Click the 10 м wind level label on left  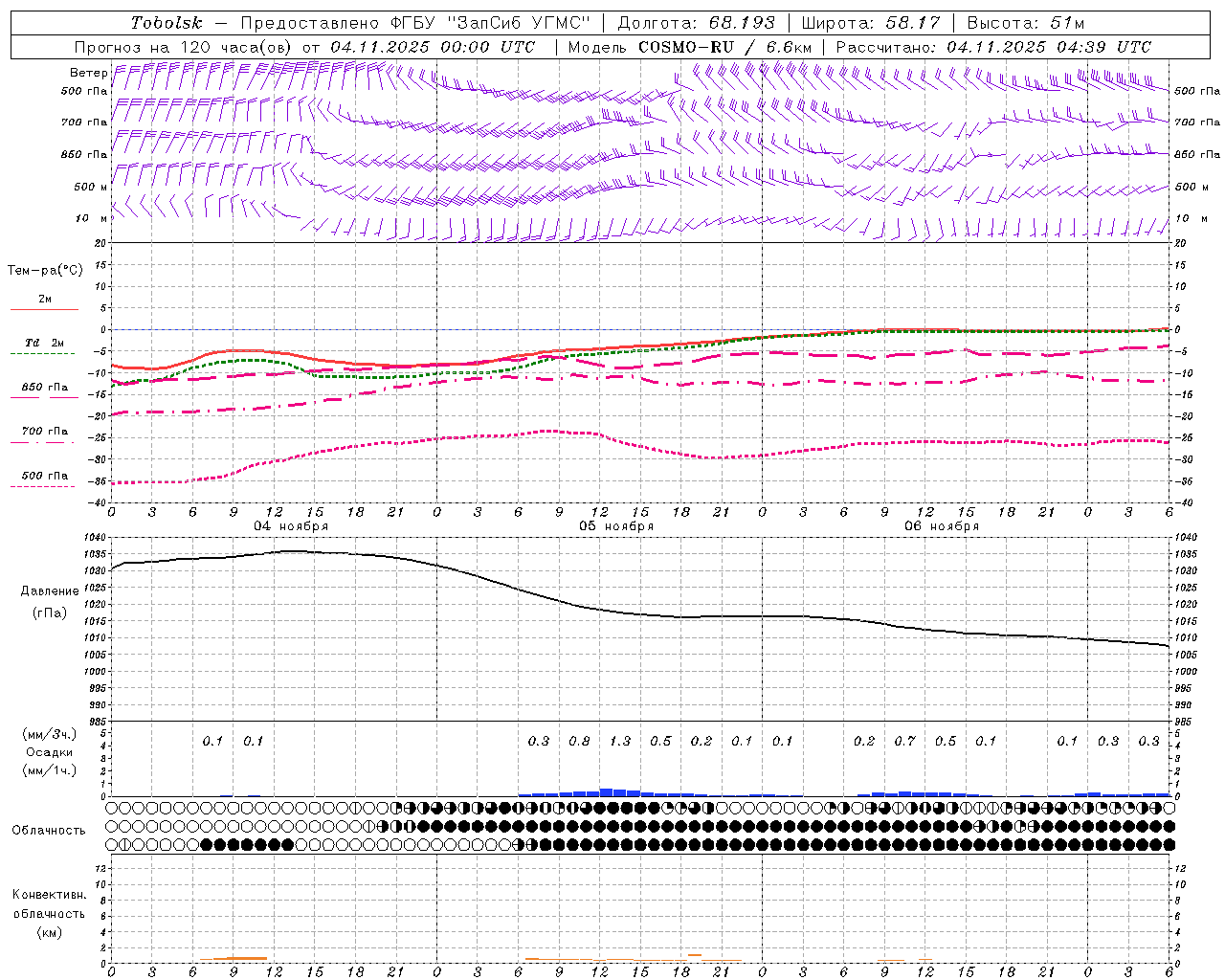point(91,218)
